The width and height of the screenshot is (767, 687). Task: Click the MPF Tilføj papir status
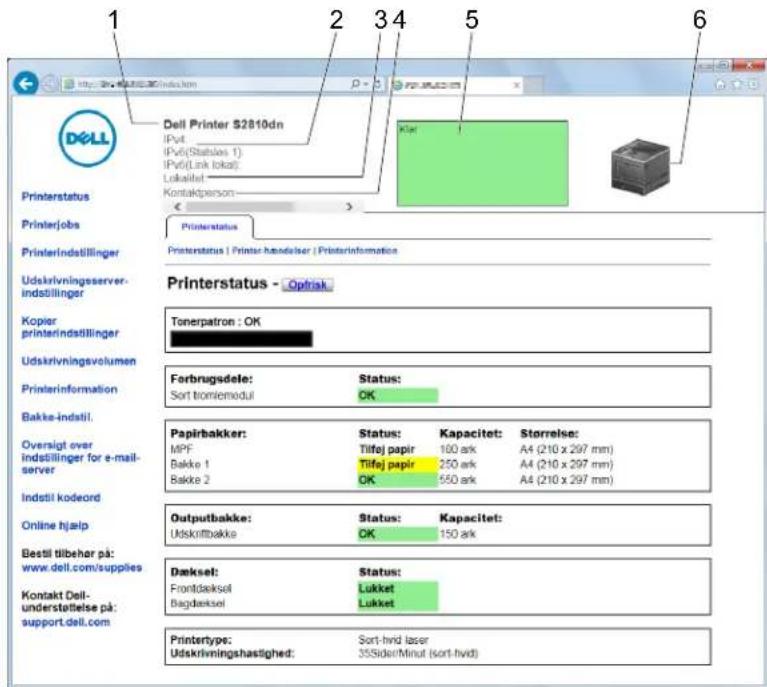tap(387, 449)
